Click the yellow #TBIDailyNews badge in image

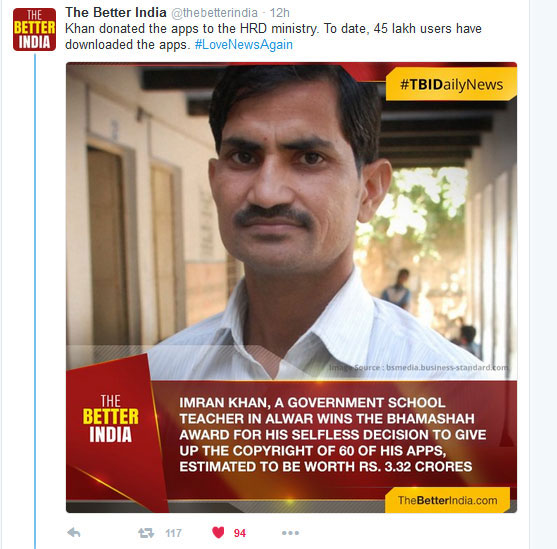click(x=451, y=85)
